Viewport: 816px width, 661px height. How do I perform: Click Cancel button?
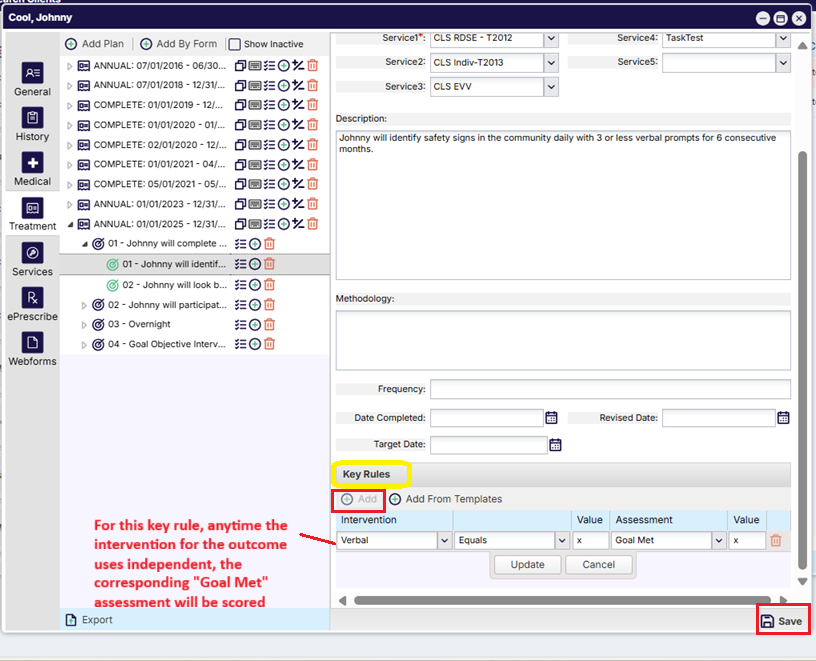tap(598, 565)
